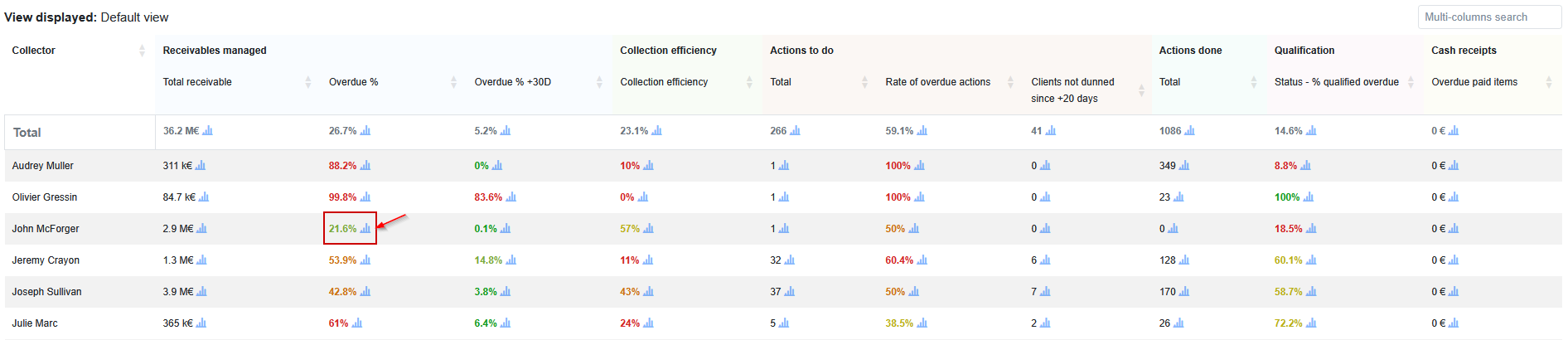The width and height of the screenshot is (1568, 340).
Task: Click chart icon for Joseph Sullivan qualification 58.7%
Action: 1311,291
